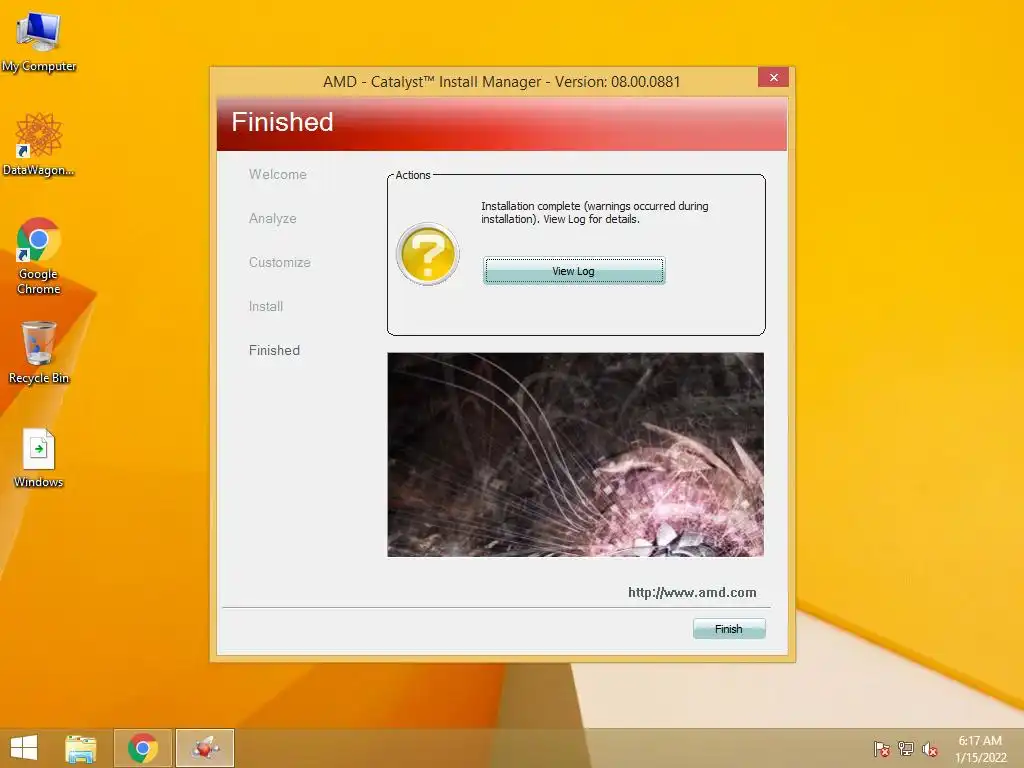Select the Windows file desktop icon
This screenshot has height=768, width=1024.
tap(39, 457)
